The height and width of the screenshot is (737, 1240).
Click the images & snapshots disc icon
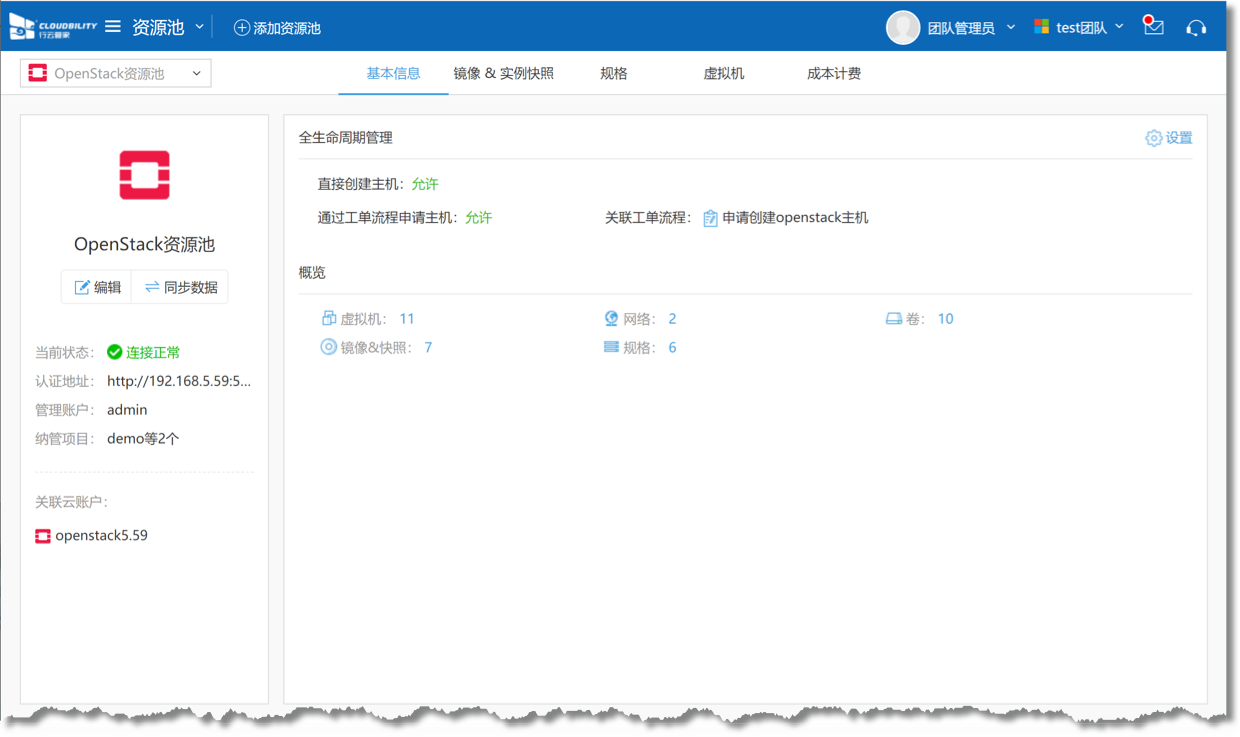click(328, 348)
